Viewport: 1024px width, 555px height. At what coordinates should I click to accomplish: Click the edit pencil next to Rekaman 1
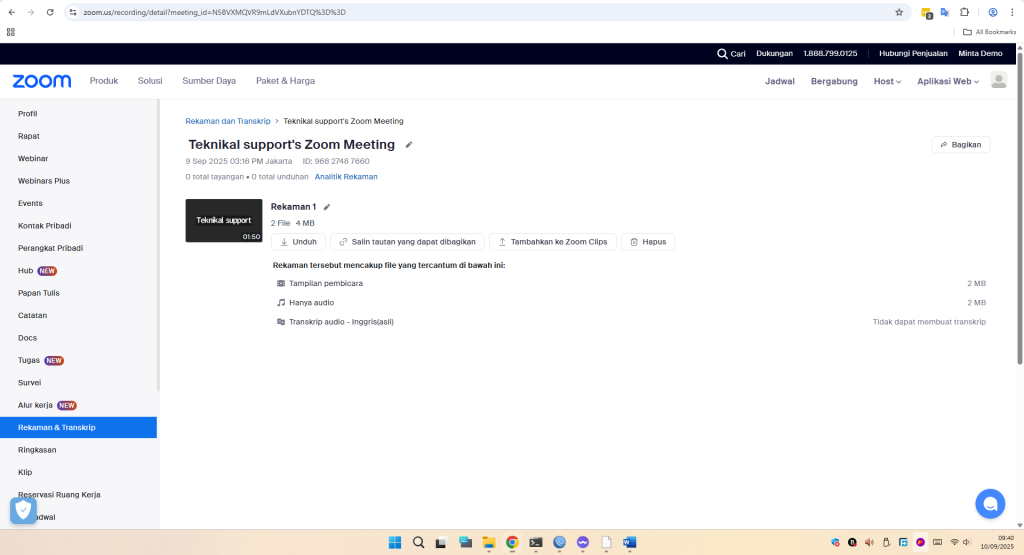(x=326, y=207)
